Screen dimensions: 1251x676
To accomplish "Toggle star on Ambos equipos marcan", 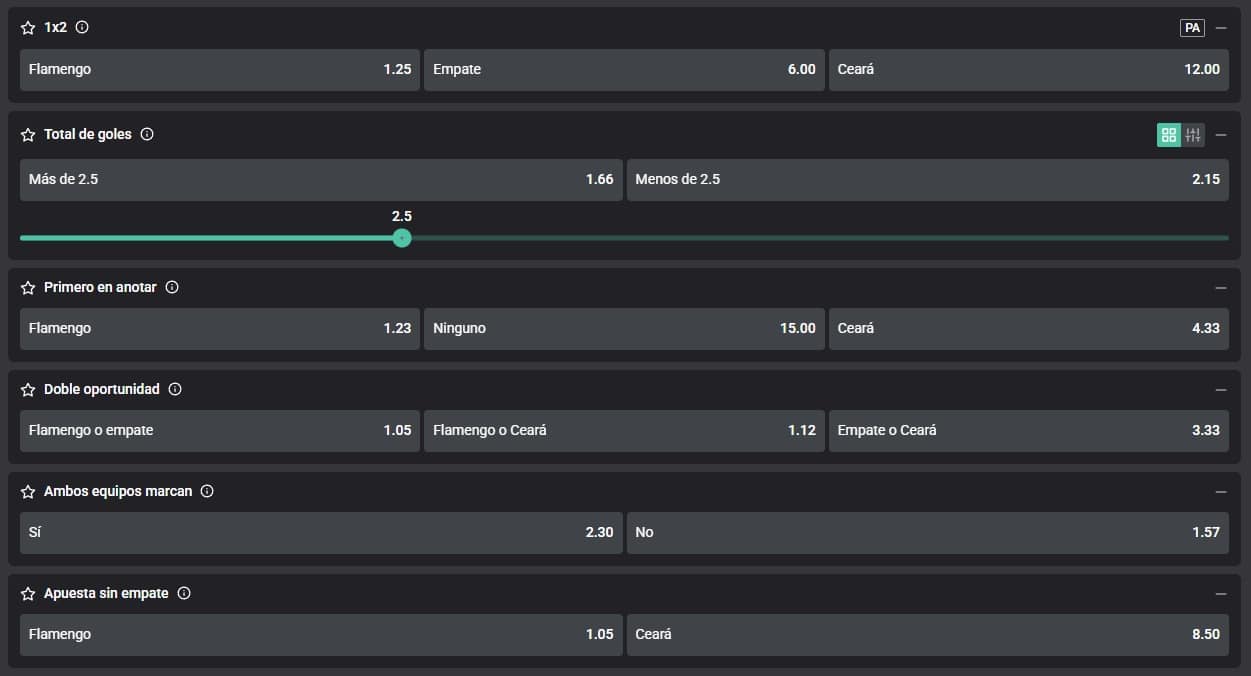I will coord(28,491).
